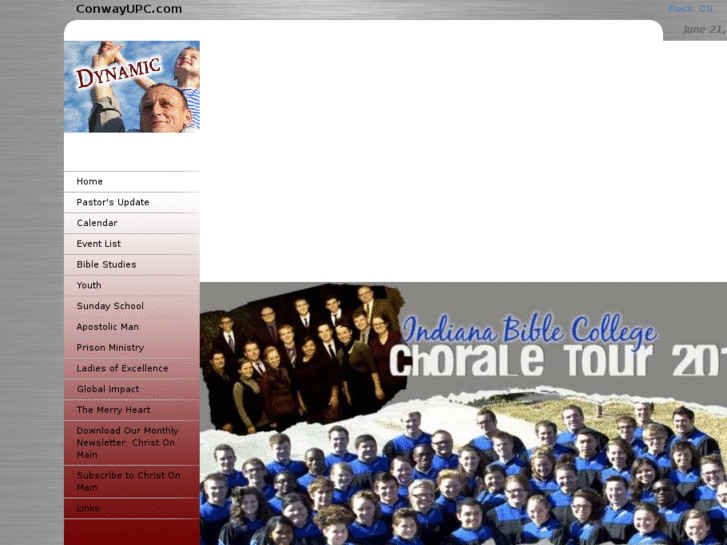
Task: Open the Home menu item
Action: tap(132, 181)
